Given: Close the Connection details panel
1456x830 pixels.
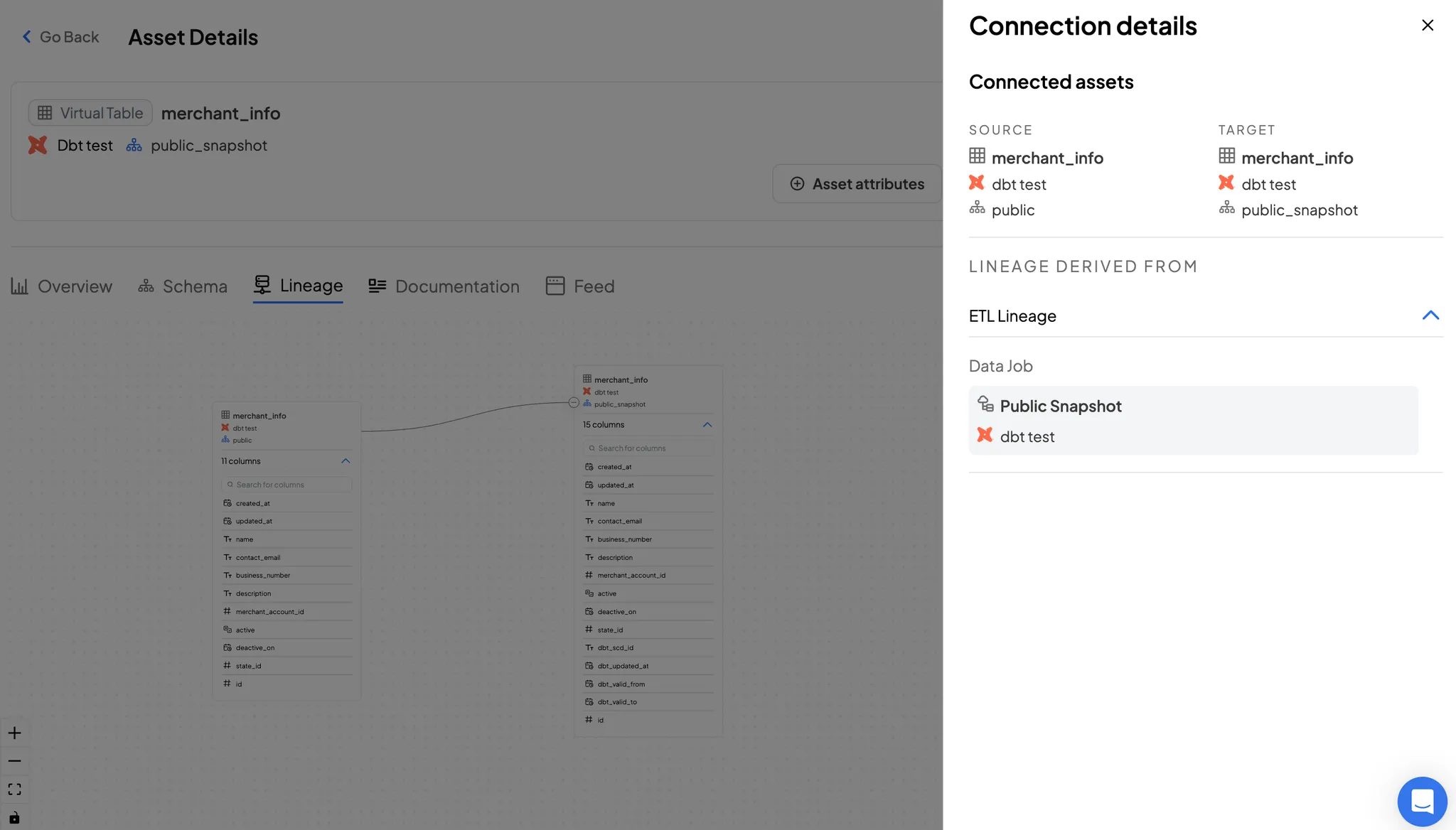Looking at the screenshot, I should (x=1427, y=26).
